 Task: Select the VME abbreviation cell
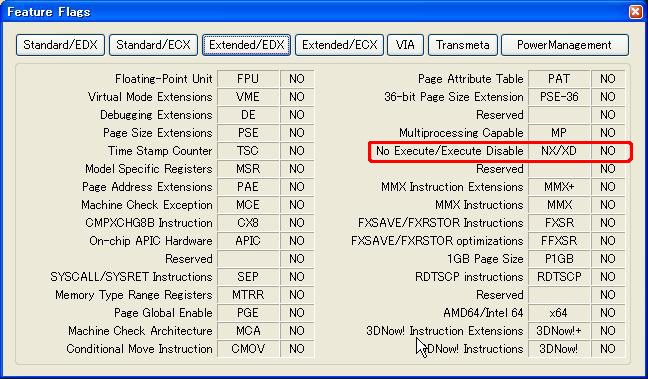pos(248,97)
